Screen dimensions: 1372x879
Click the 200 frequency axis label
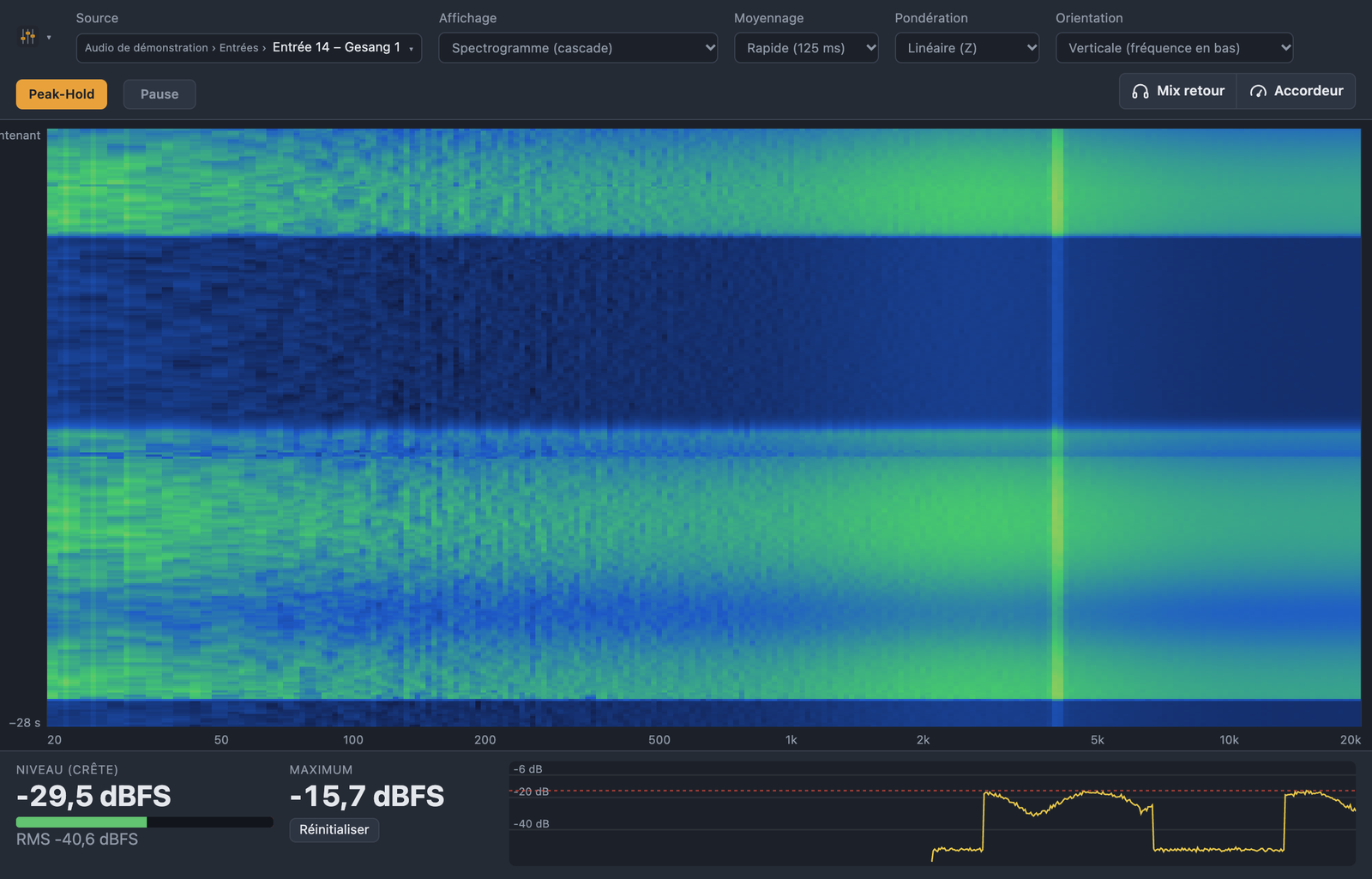point(485,740)
